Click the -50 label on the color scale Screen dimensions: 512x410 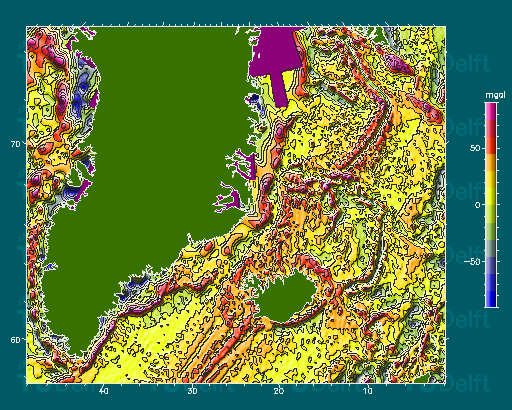(x=474, y=262)
